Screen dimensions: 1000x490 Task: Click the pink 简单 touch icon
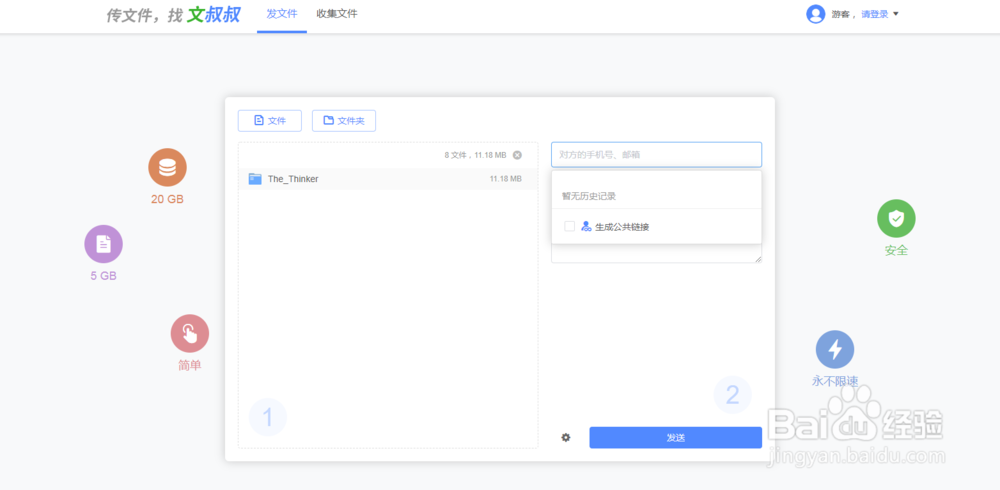click(x=189, y=333)
